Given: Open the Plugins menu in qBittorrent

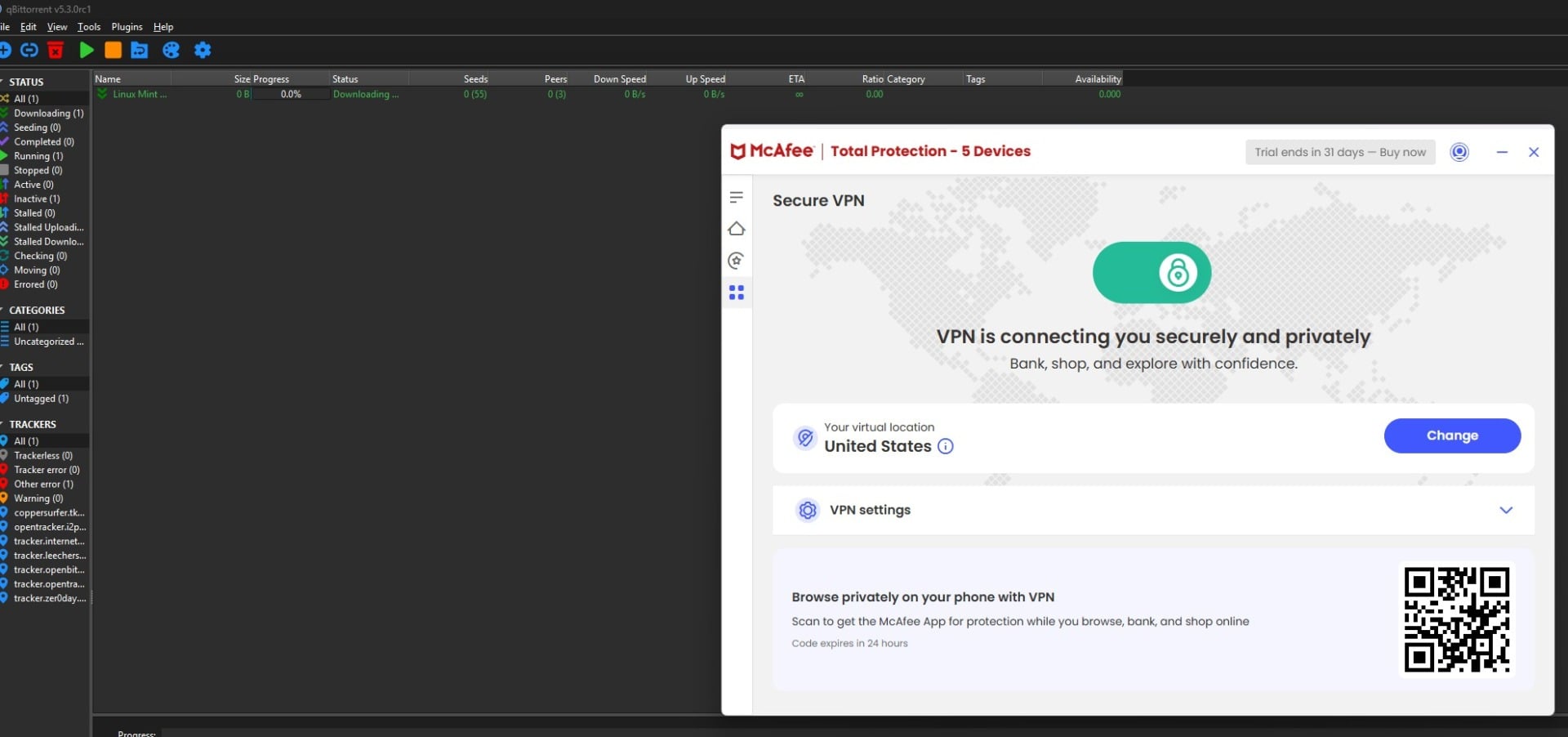Looking at the screenshot, I should tap(127, 27).
